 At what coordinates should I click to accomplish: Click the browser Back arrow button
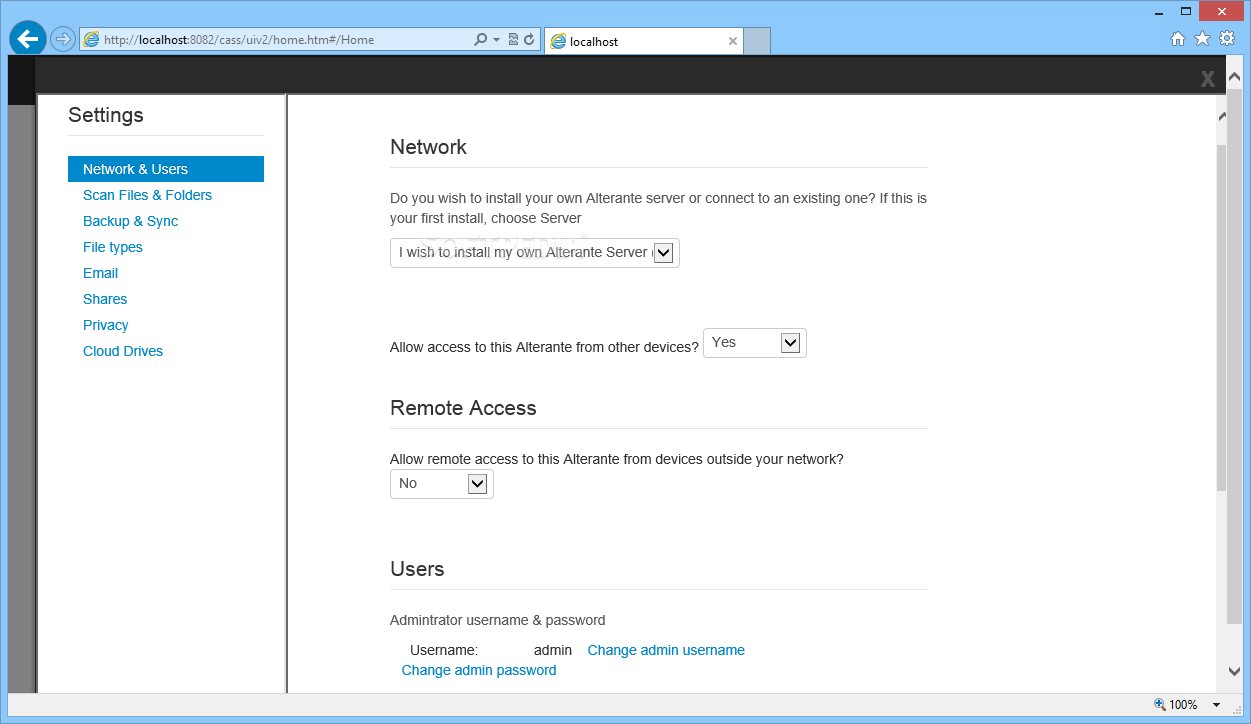pyautogui.click(x=28, y=39)
